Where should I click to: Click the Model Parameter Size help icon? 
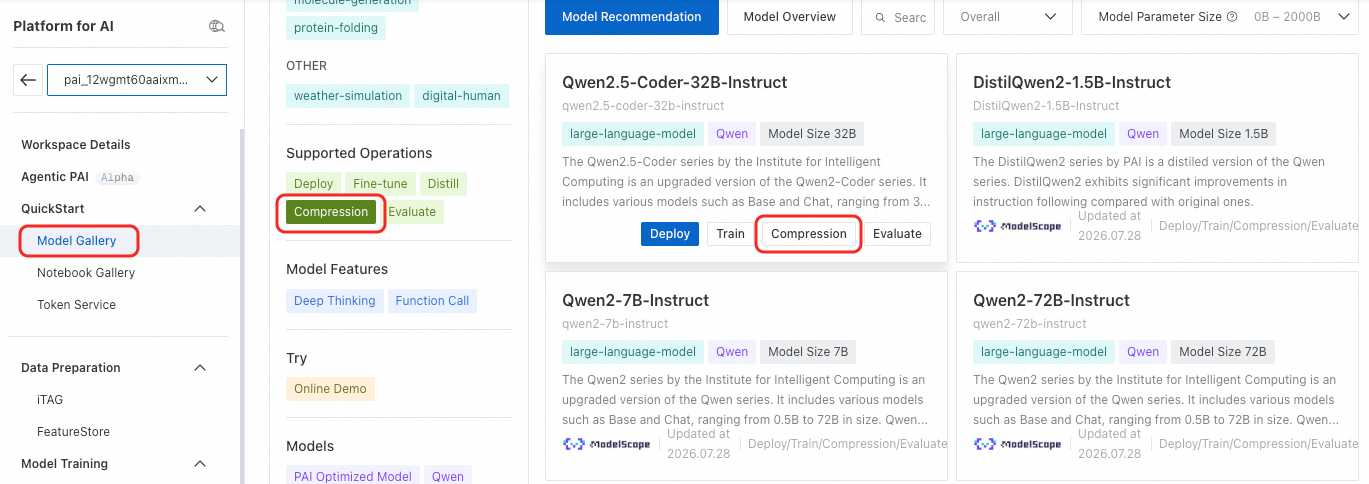tap(1232, 17)
